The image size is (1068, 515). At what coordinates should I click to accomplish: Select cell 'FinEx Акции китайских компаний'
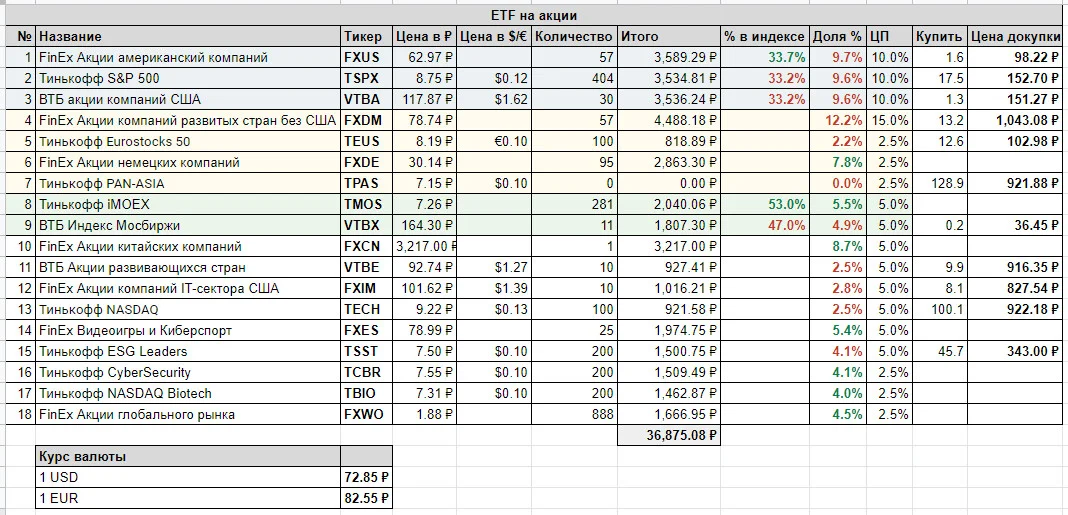tap(189, 247)
